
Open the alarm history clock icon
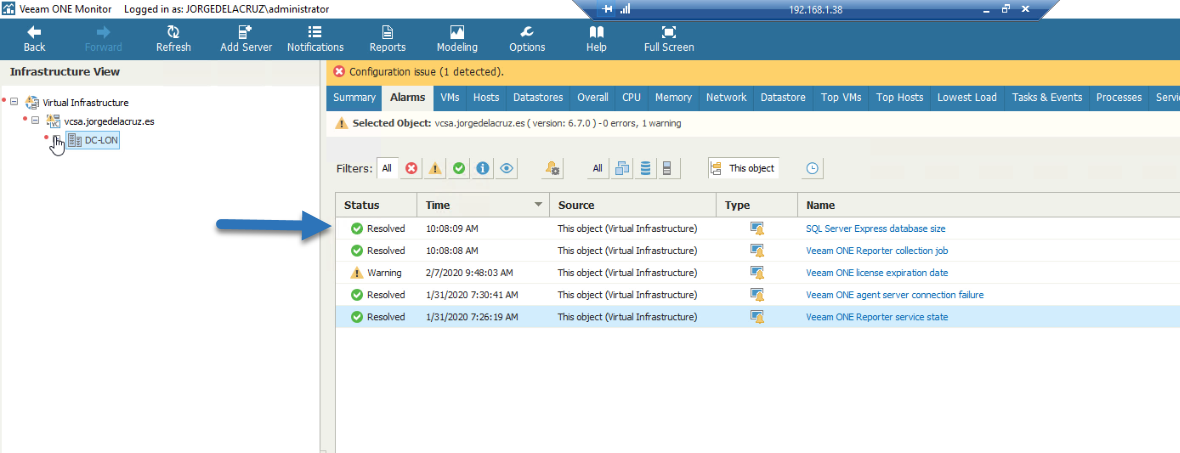pos(812,169)
